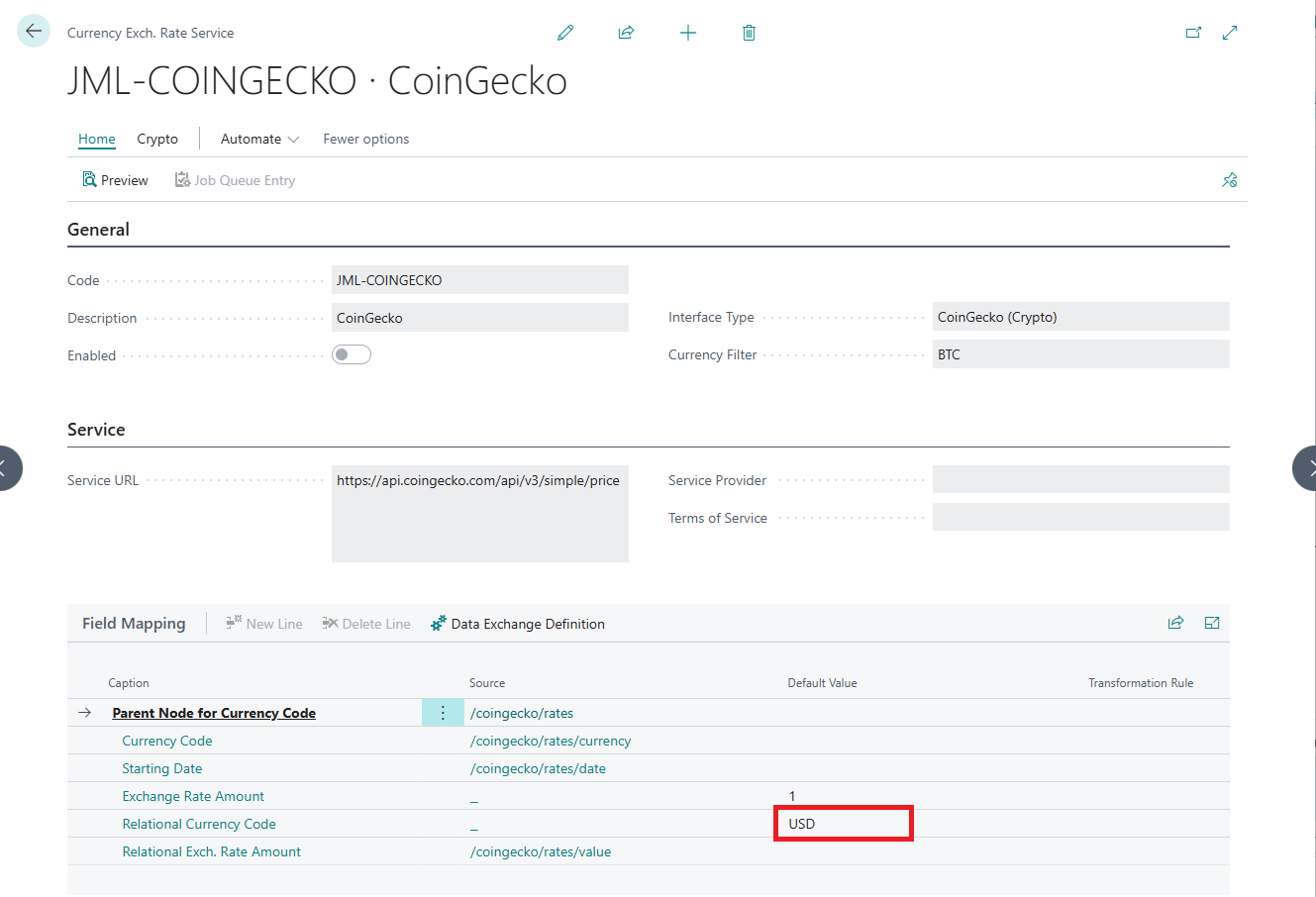Screen dimensions: 1316x897
Task: Open Data Exchange Definition
Action: (517, 624)
